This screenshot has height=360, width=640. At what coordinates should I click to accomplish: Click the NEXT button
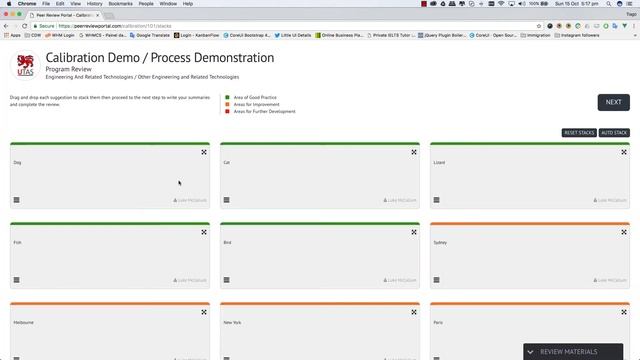(613, 102)
